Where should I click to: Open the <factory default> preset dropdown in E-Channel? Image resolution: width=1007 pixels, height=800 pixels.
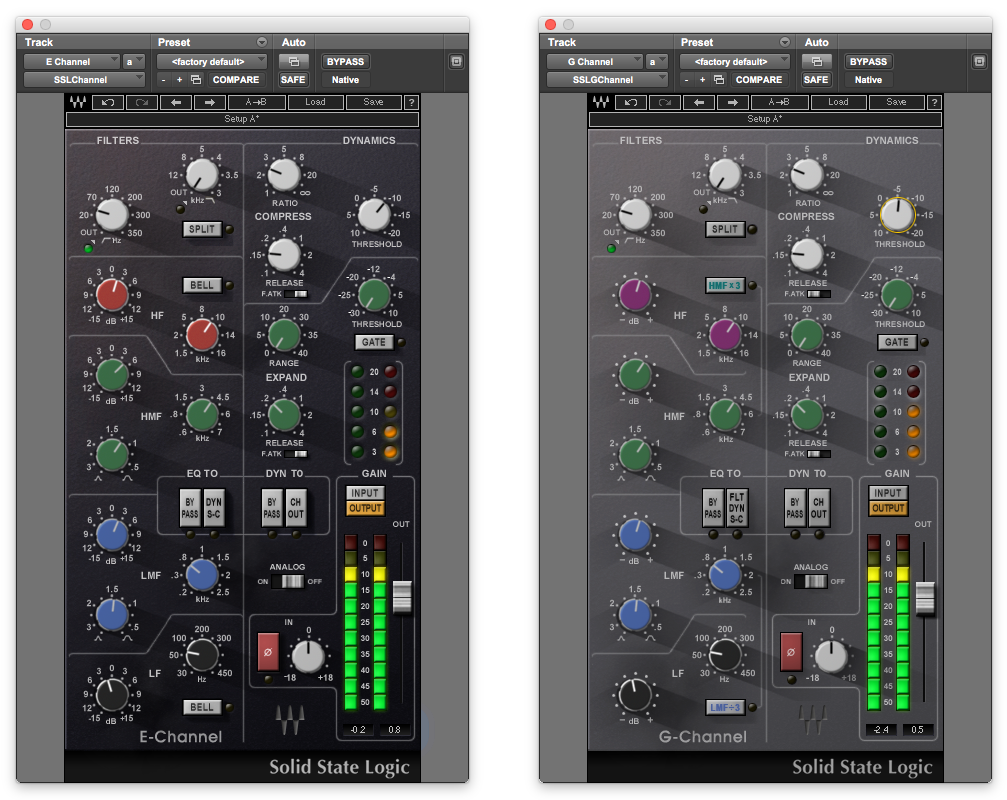coord(212,62)
